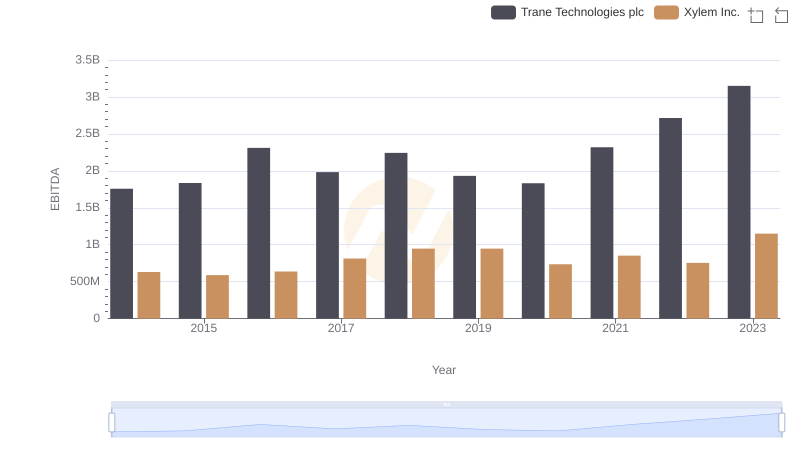
Task: Click the 1B y-axis label
Action: click(92, 244)
